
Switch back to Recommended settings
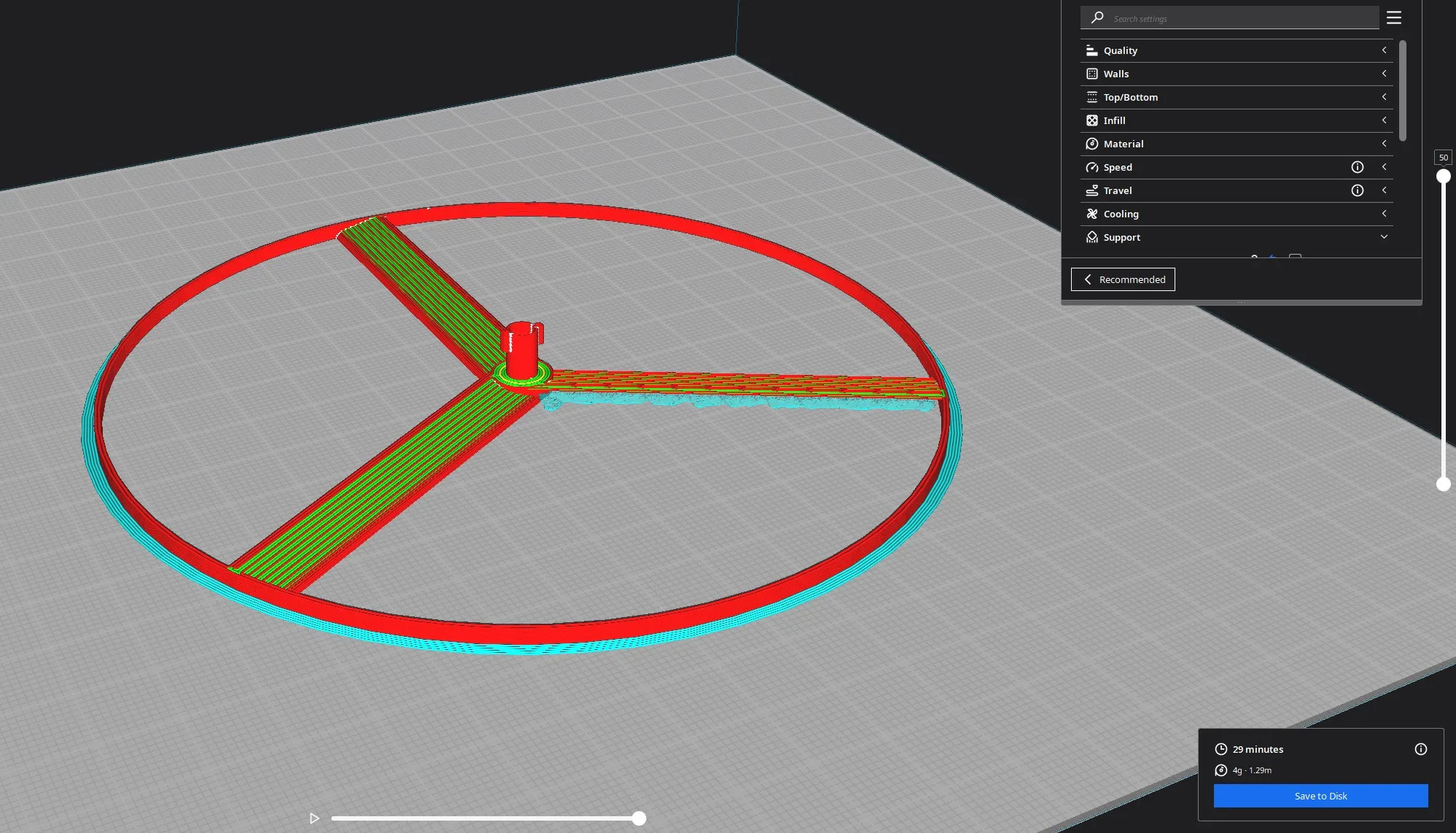pyautogui.click(x=1123, y=279)
